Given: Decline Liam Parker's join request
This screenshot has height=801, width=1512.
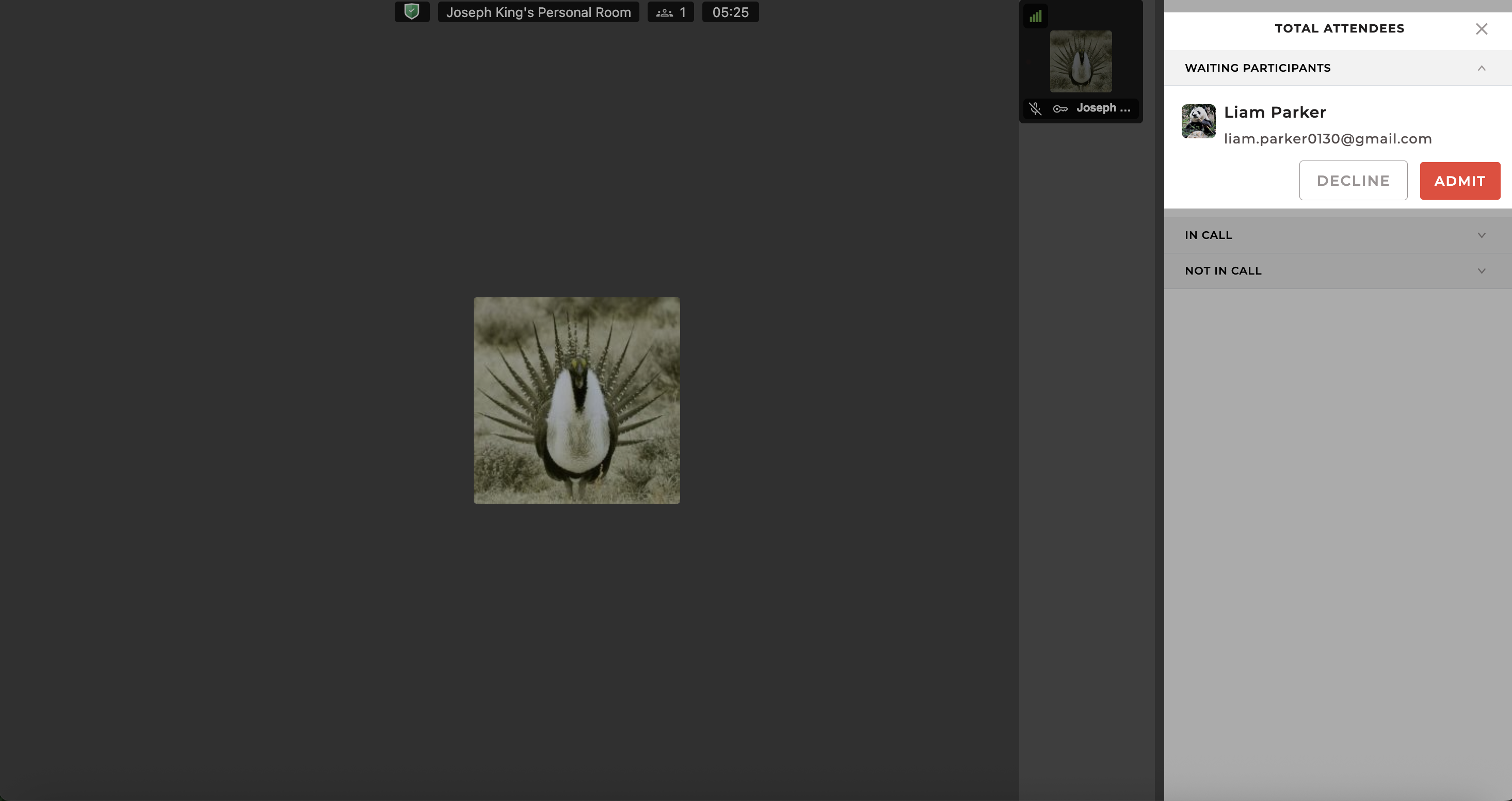Looking at the screenshot, I should [x=1353, y=181].
